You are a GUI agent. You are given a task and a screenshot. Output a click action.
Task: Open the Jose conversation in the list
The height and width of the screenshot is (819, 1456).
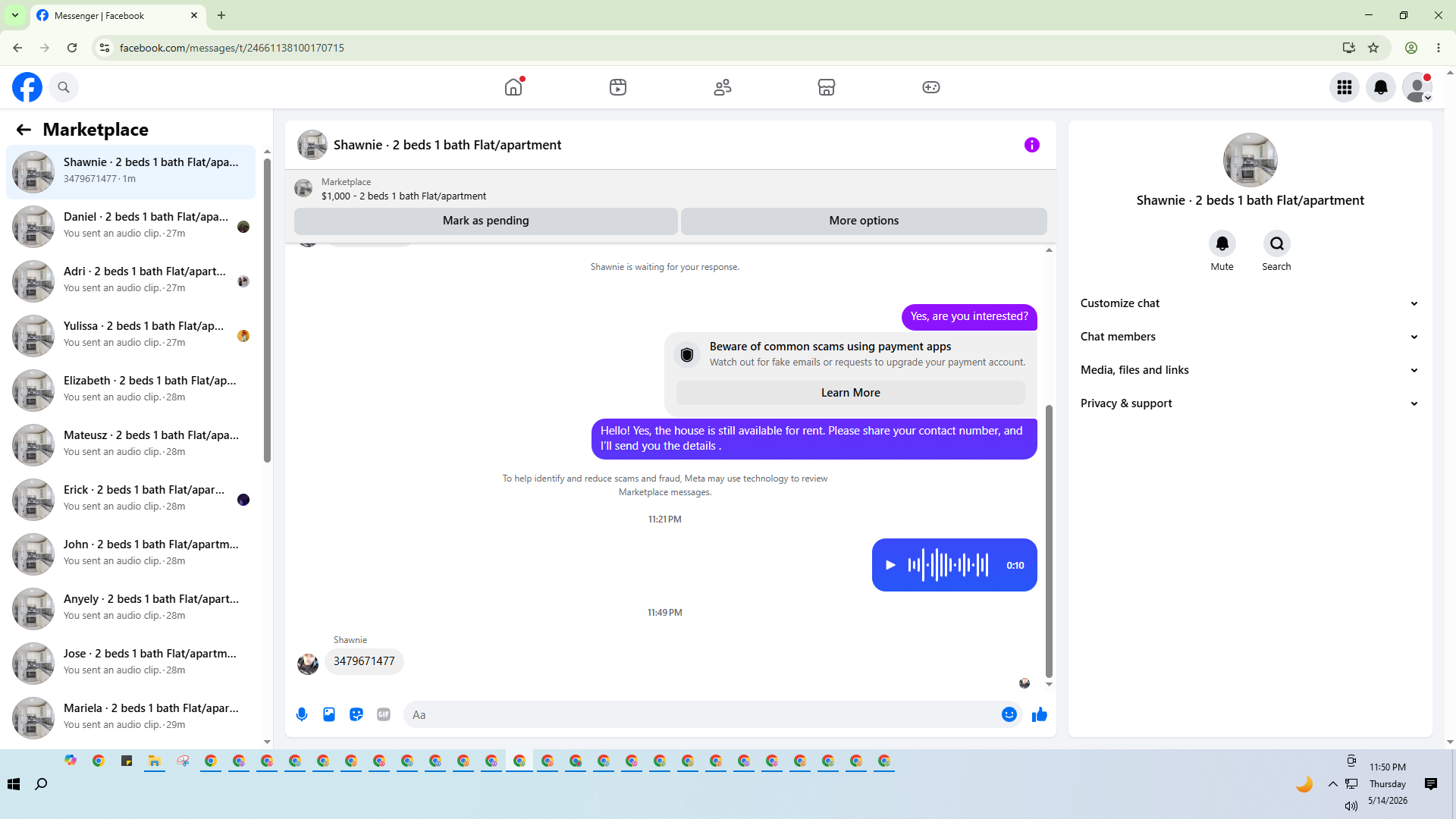(x=130, y=664)
